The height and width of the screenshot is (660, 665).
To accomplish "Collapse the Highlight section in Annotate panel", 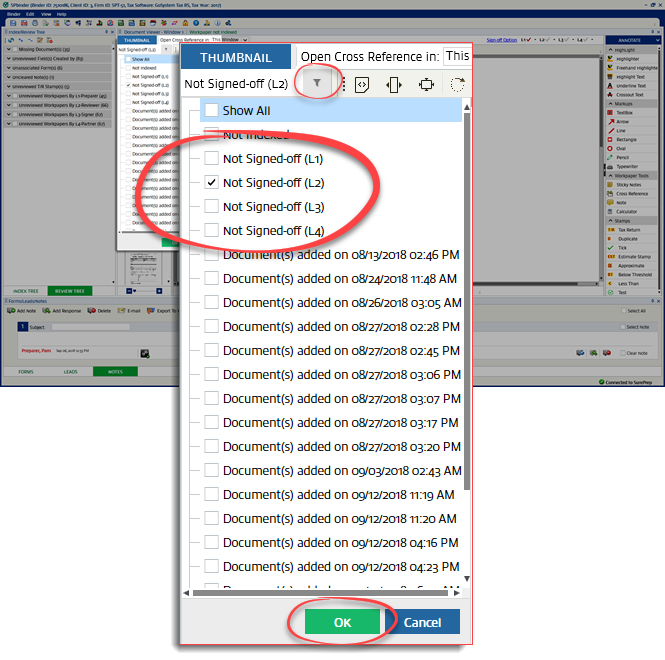I will pos(611,50).
